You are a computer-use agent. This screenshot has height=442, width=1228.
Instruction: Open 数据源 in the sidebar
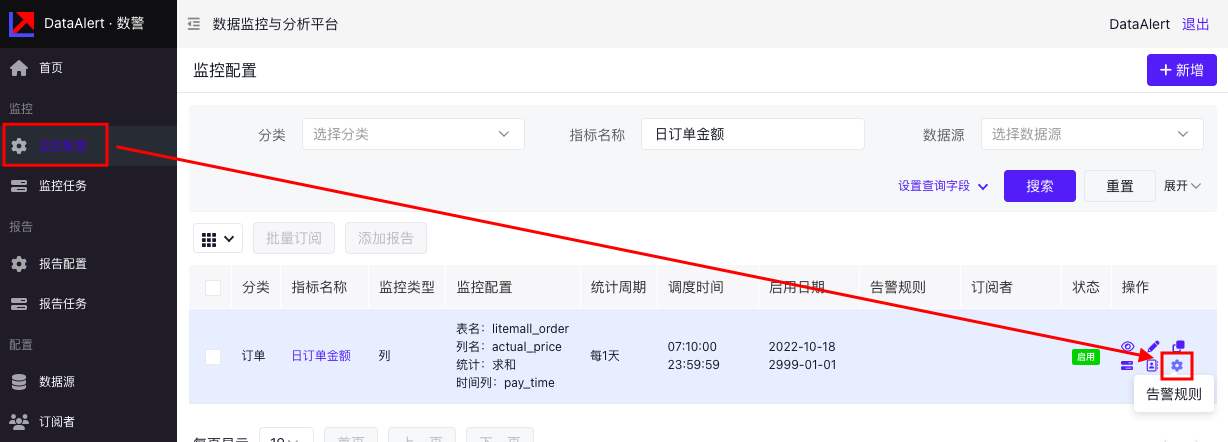(x=88, y=381)
